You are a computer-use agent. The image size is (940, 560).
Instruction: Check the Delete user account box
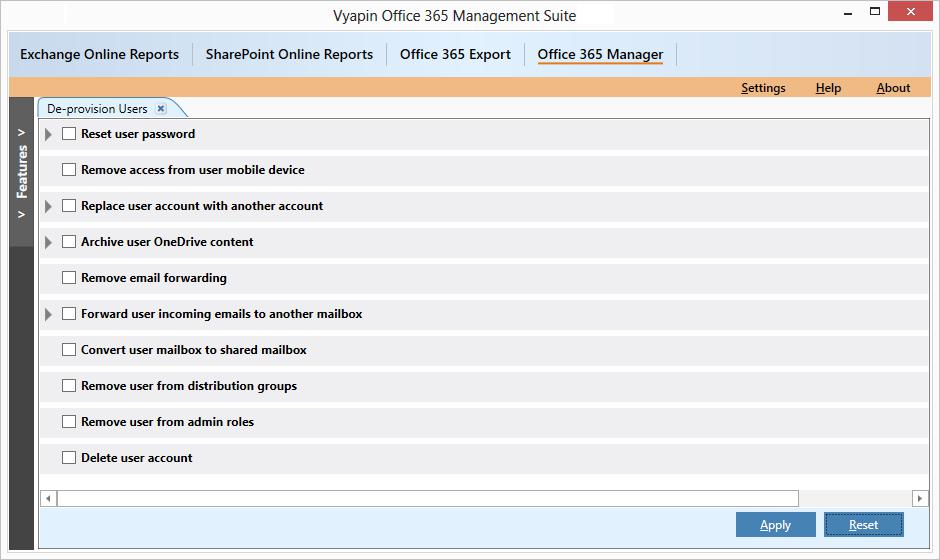69,457
